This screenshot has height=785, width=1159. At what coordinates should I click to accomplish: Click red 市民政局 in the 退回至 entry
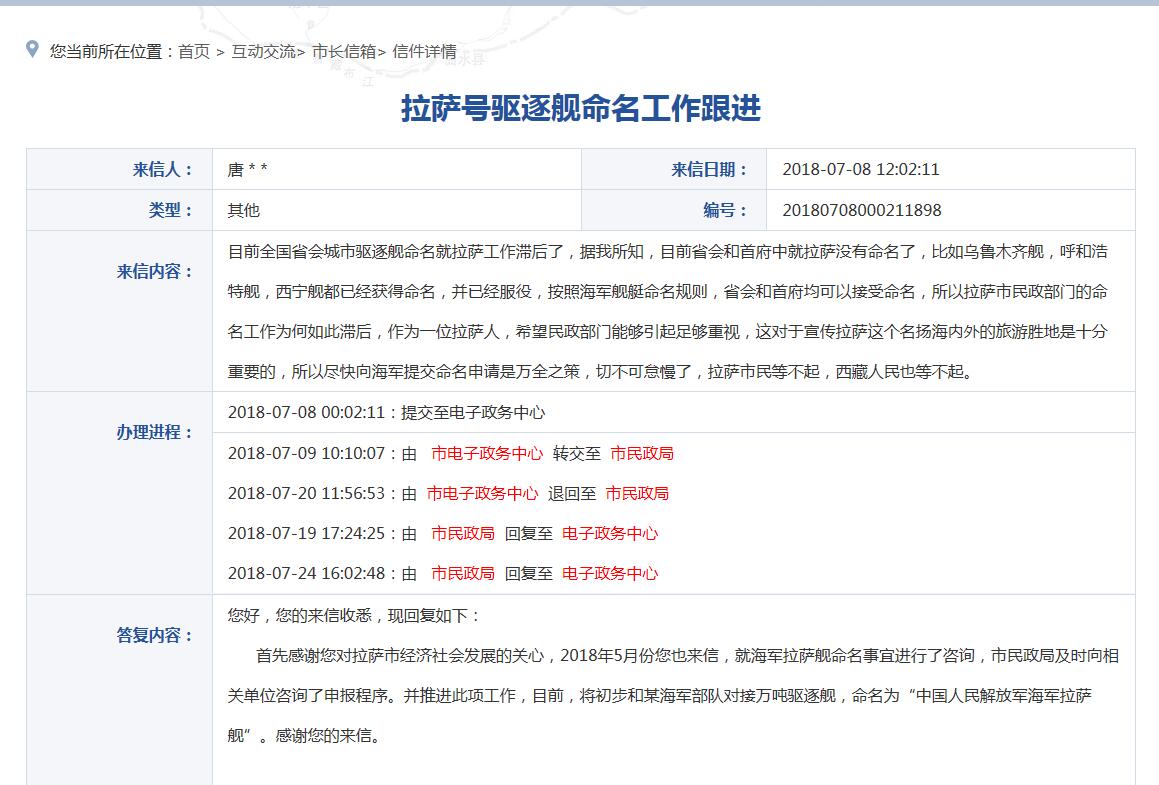637,493
